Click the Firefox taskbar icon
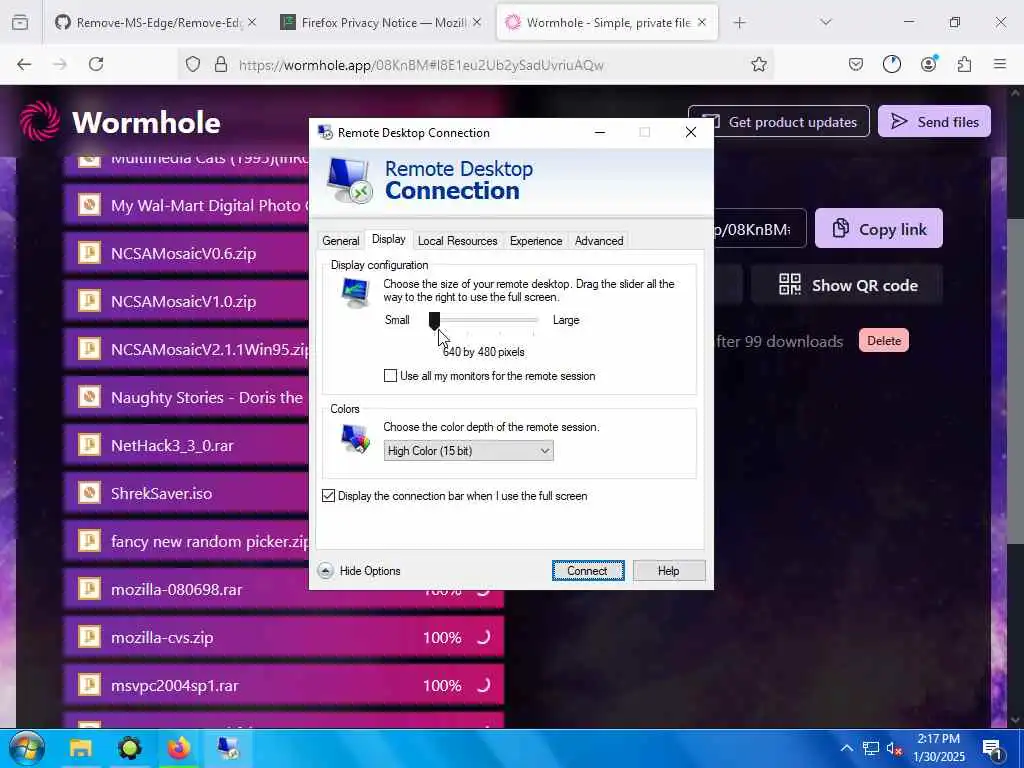The image size is (1024, 768). (x=178, y=748)
